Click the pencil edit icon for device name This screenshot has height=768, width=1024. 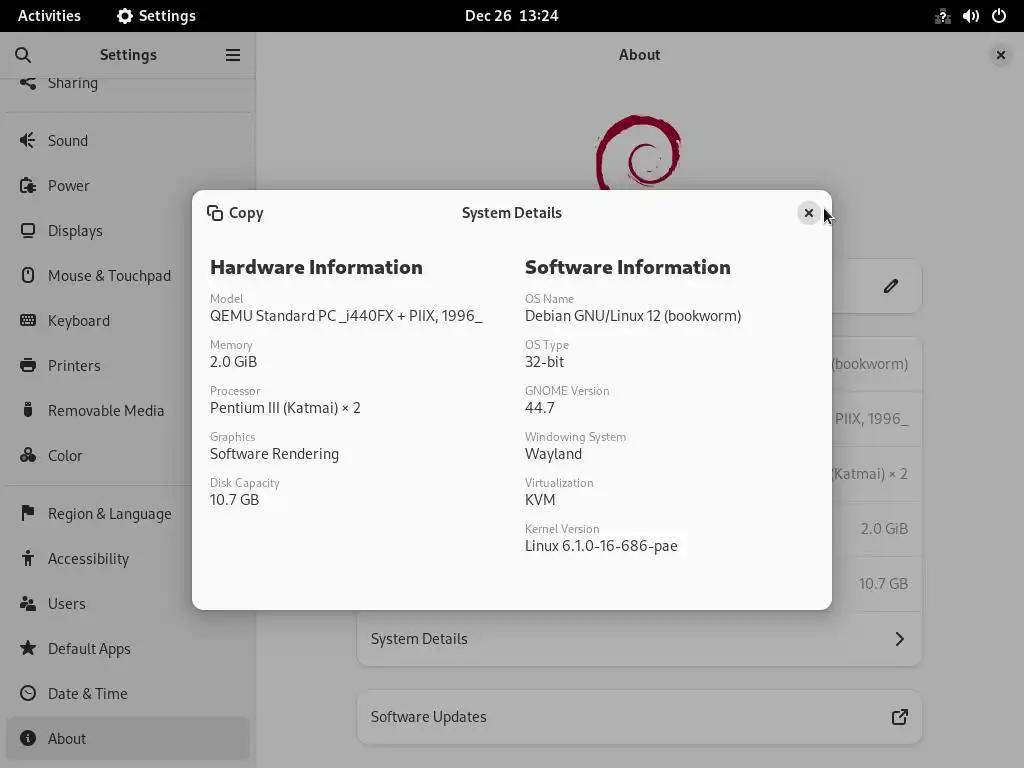(x=891, y=286)
